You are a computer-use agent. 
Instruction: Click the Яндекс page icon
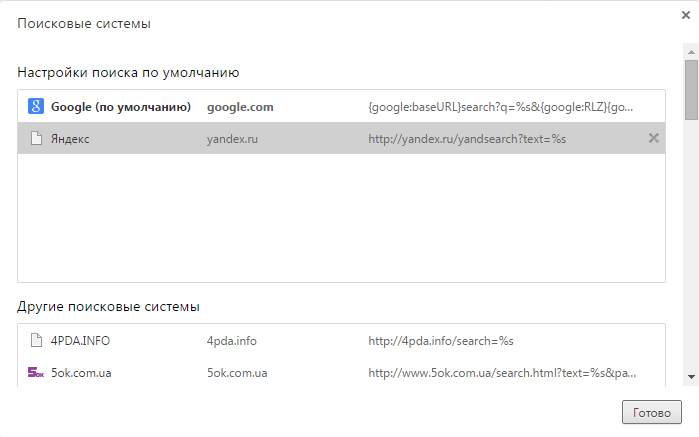tap(35, 139)
